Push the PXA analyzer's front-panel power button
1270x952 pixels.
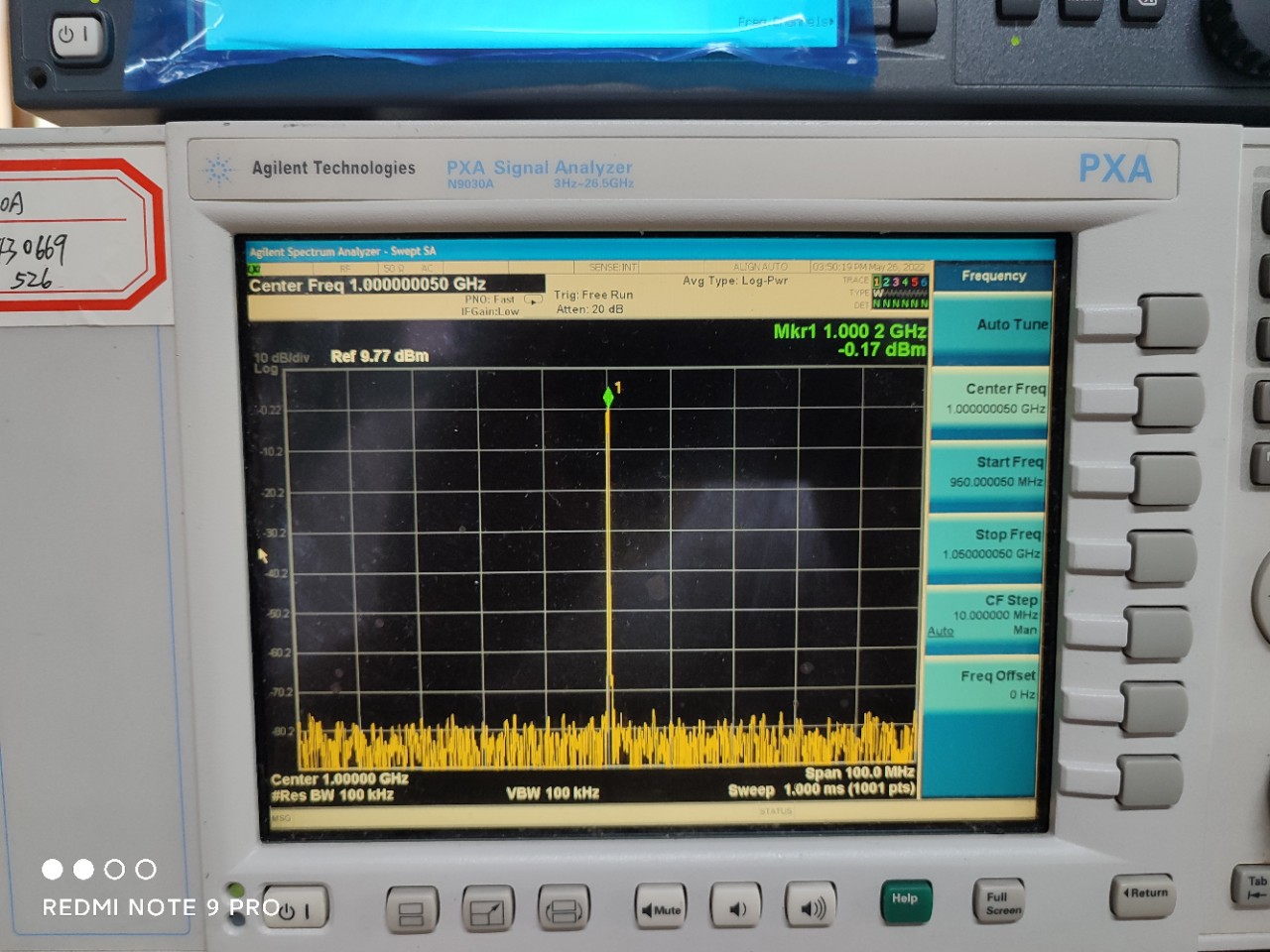[x=295, y=907]
